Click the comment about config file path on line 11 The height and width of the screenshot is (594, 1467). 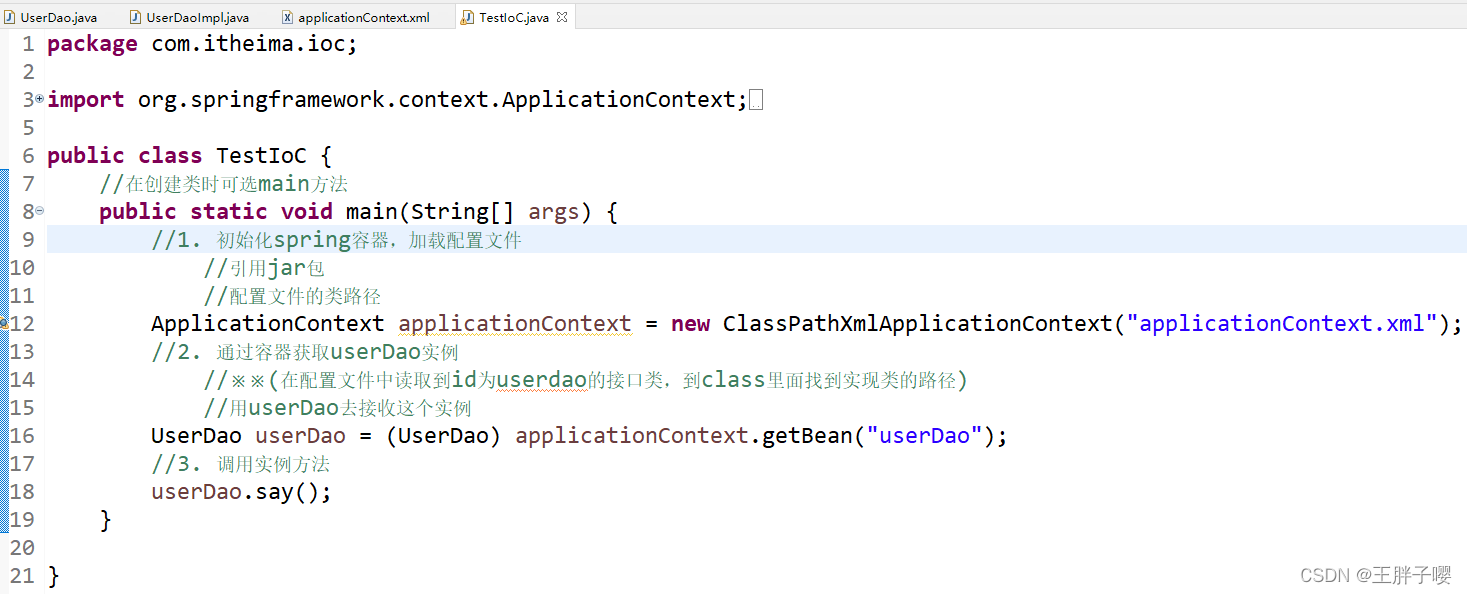click(x=292, y=296)
